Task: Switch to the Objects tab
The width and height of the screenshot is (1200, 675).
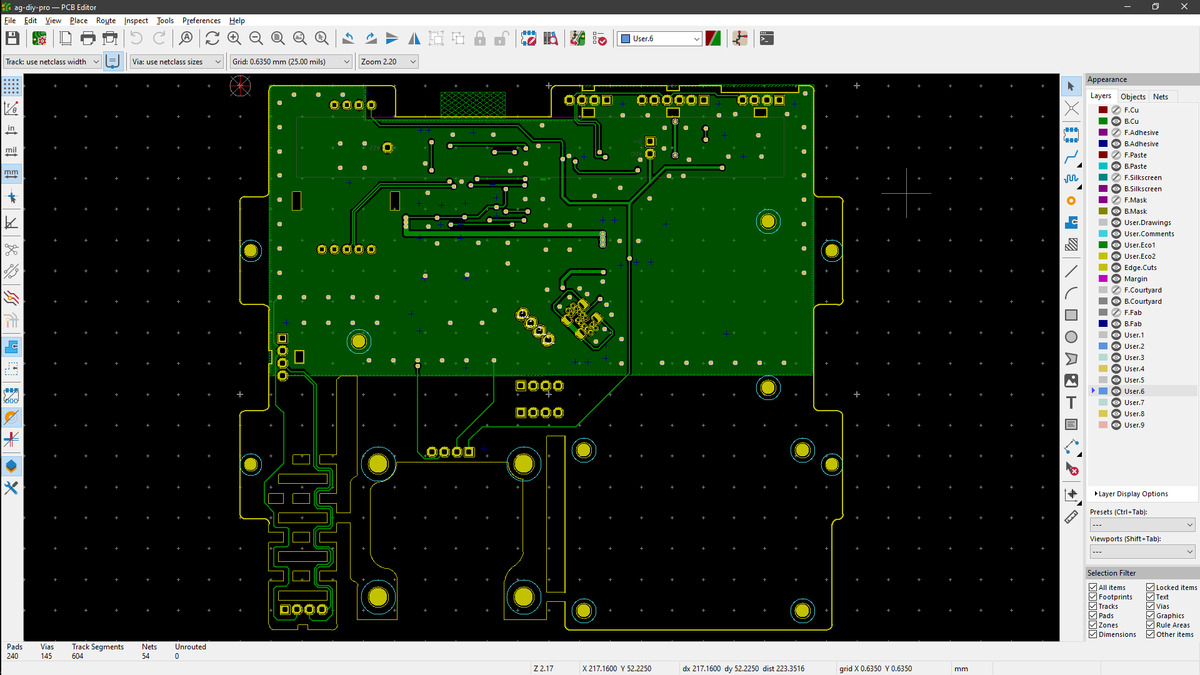Action: [1133, 97]
